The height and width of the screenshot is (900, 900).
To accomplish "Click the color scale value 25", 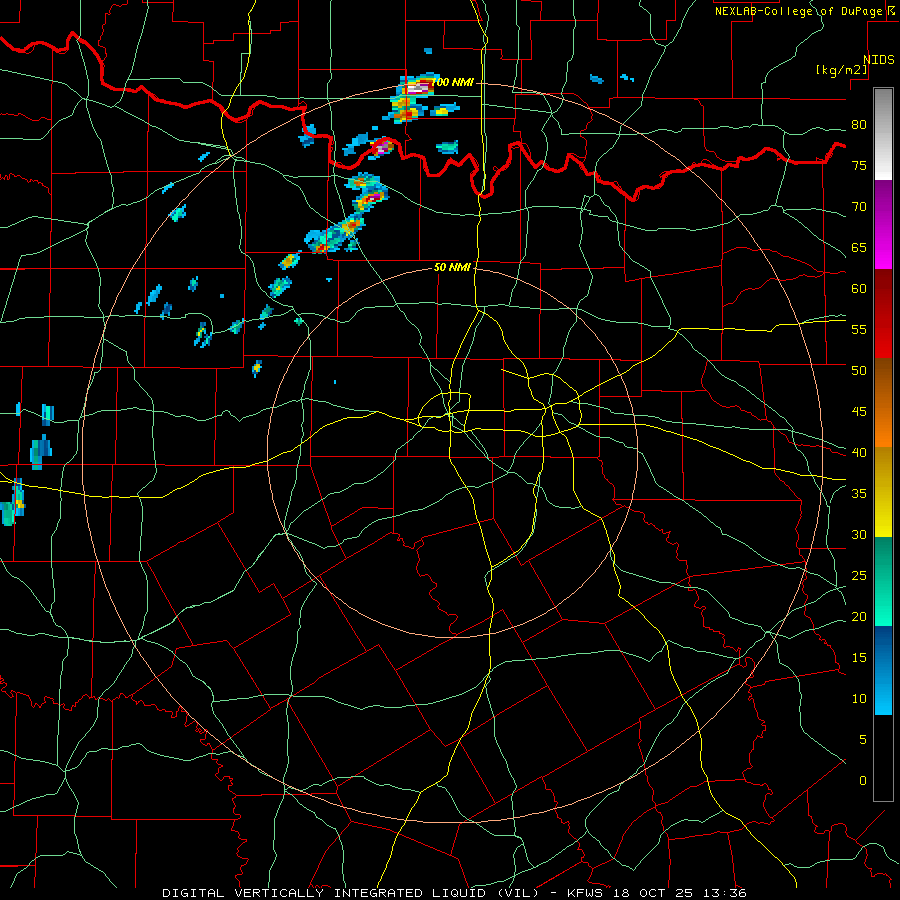I will pyautogui.click(x=859, y=576).
